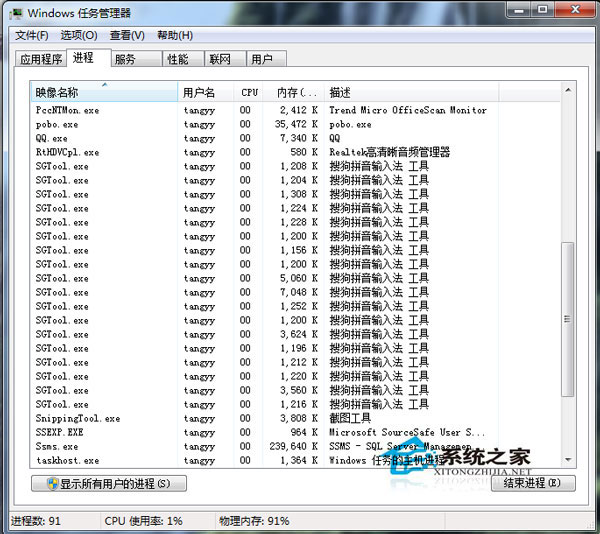Image resolution: width=600 pixels, height=534 pixels.
Task: Select SGTool.exe row with 1,204 K
Action: coord(295,180)
